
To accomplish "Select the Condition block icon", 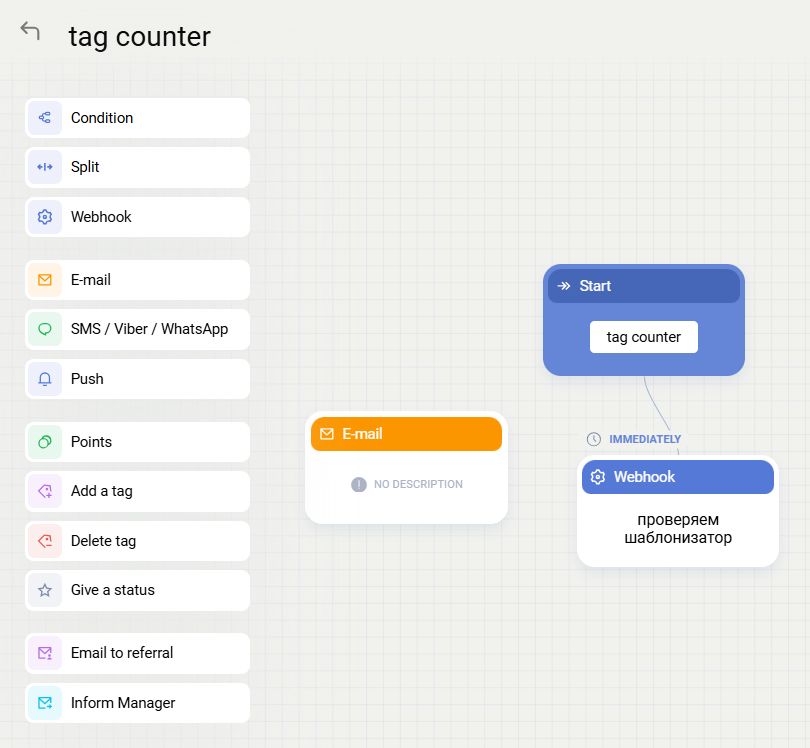I will [45, 118].
